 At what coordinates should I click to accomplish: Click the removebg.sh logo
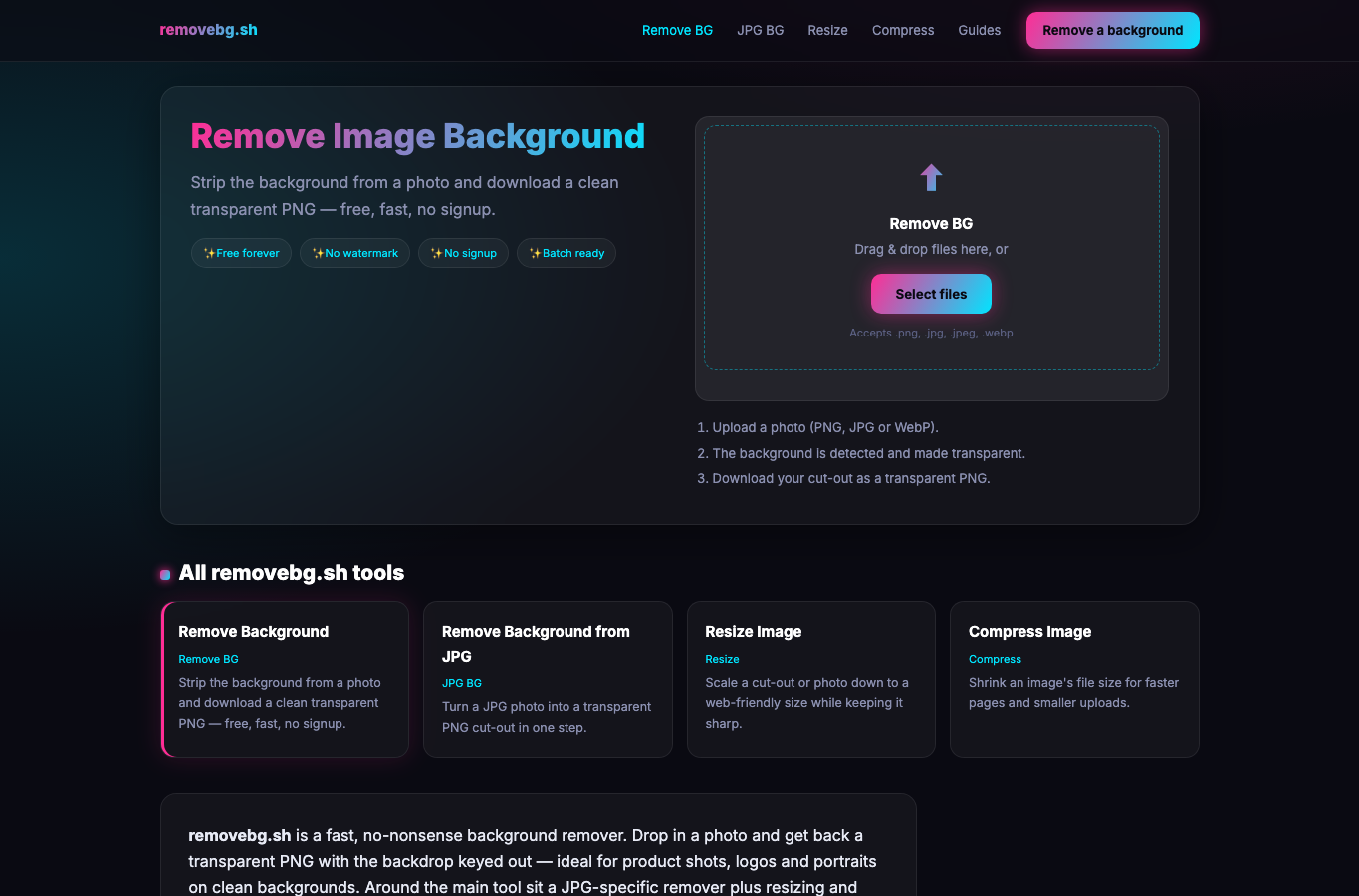tap(208, 30)
